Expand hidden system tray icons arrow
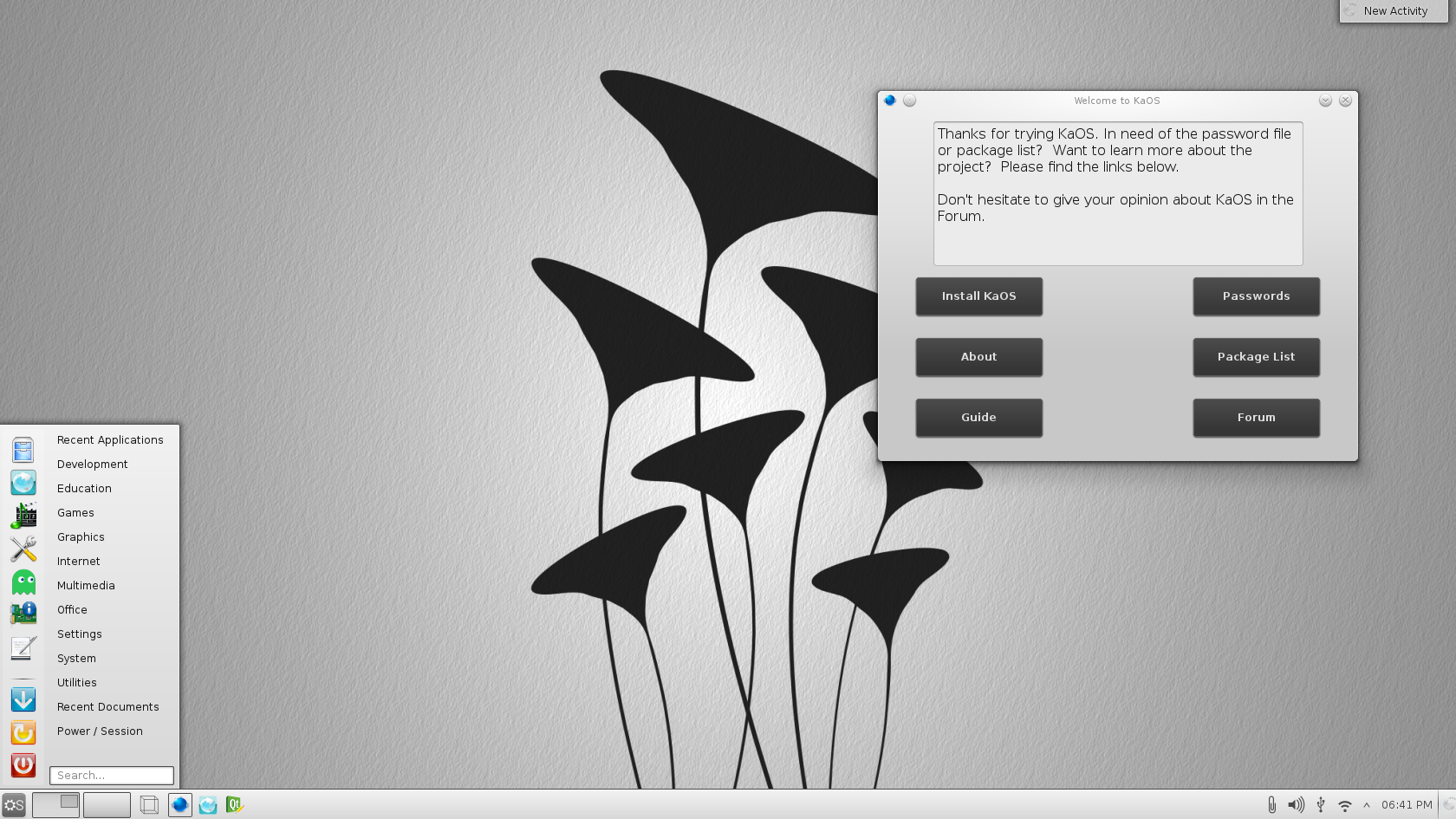Image resolution: width=1456 pixels, height=819 pixels. point(1367,805)
